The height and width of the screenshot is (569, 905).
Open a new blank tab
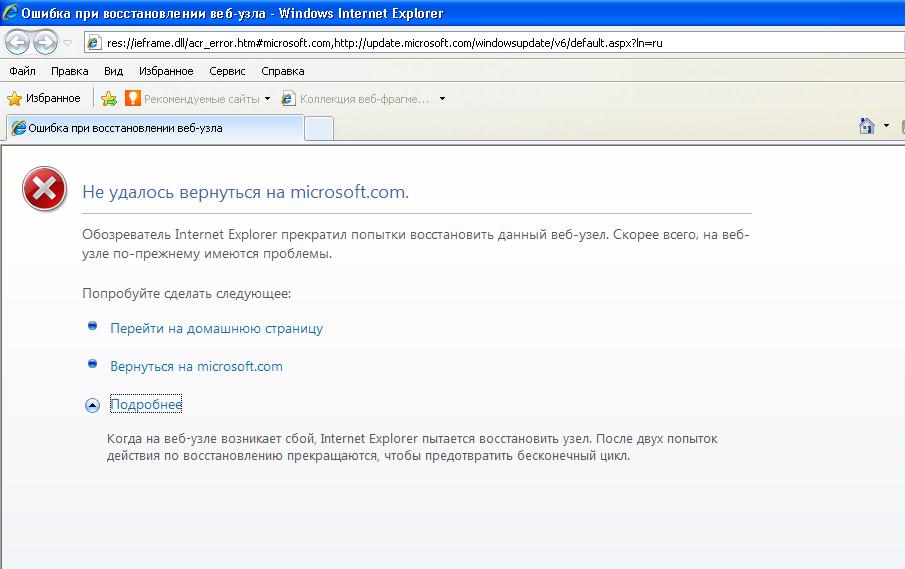[319, 128]
